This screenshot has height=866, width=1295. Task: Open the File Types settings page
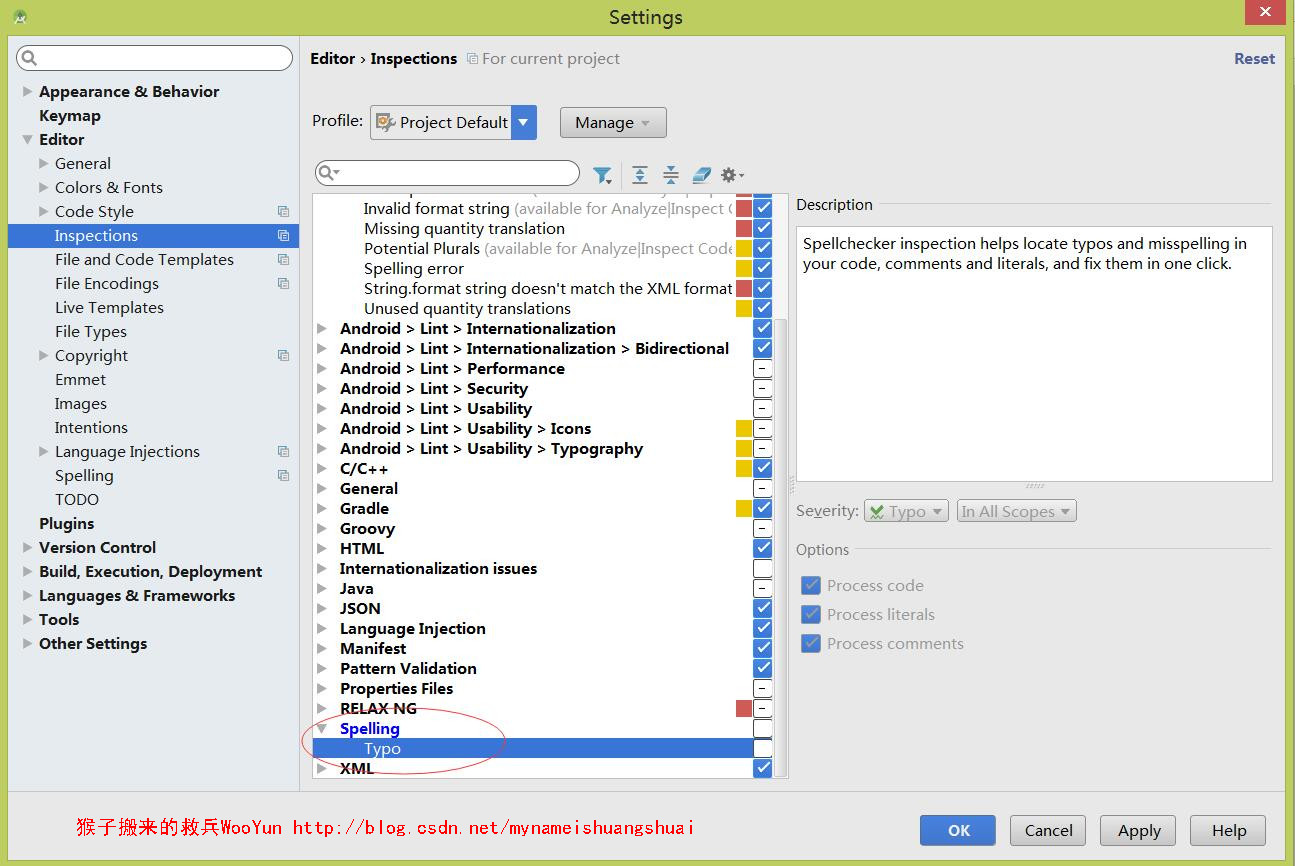pyautogui.click(x=91, y=331)
